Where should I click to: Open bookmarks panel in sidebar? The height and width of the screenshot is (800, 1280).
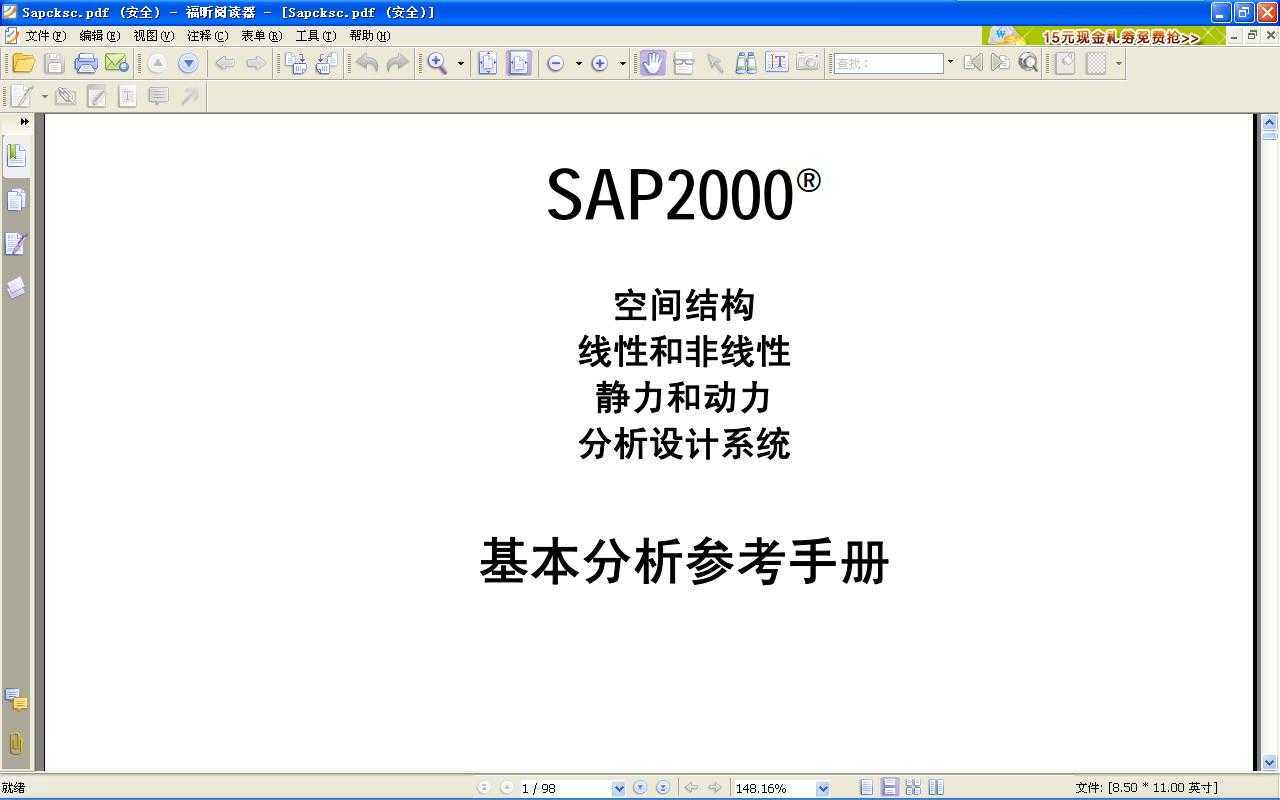point(16,156)
